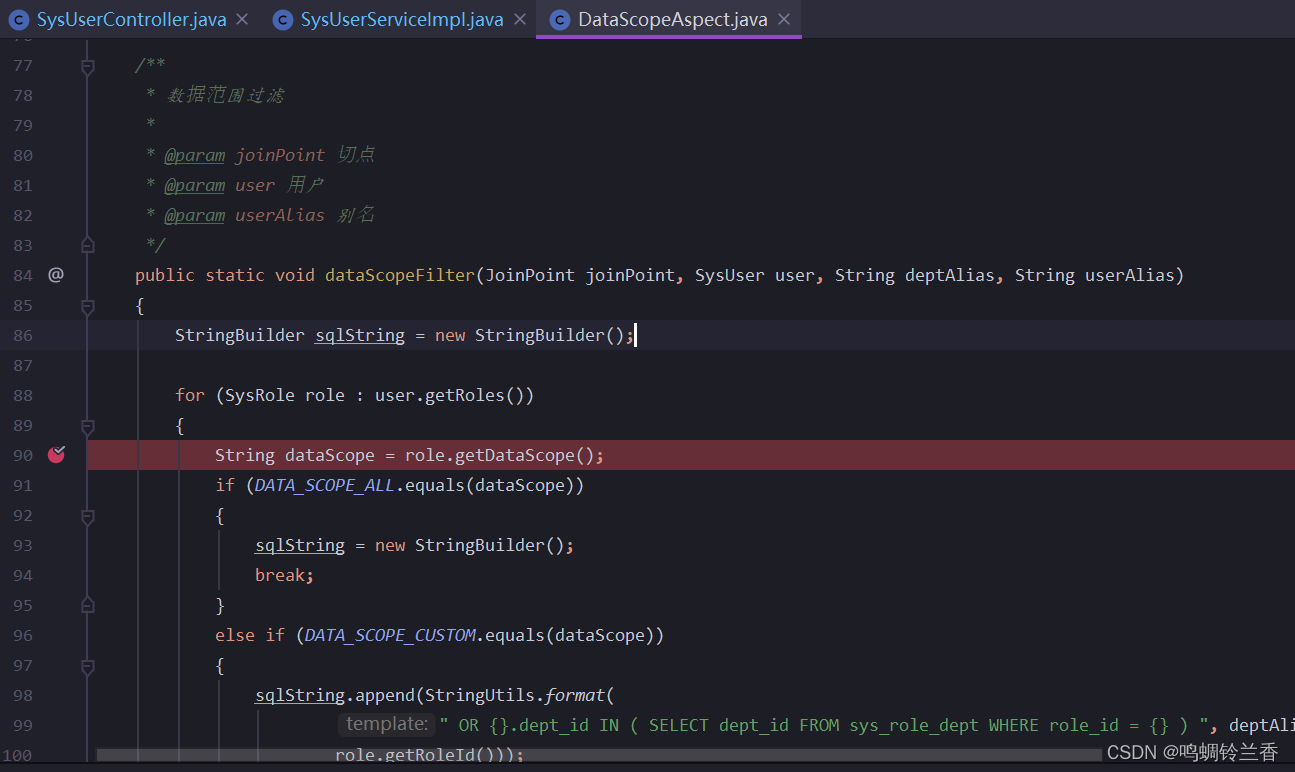The height and width of the screenshot is (772, 1295).
Task: Switch to the SysUserController.java tab
Action: click(131, 19)
